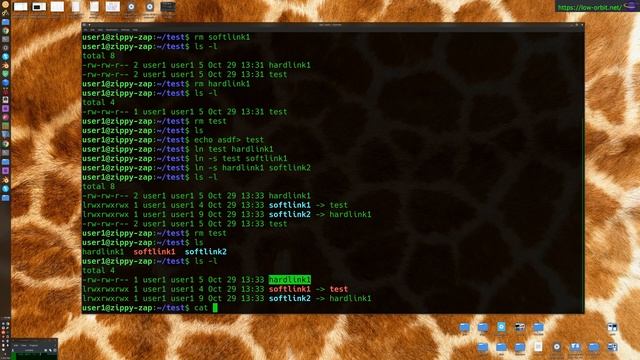
Task: Open desktop thumbnail showing a black rectangle
Action: point(39,7)
